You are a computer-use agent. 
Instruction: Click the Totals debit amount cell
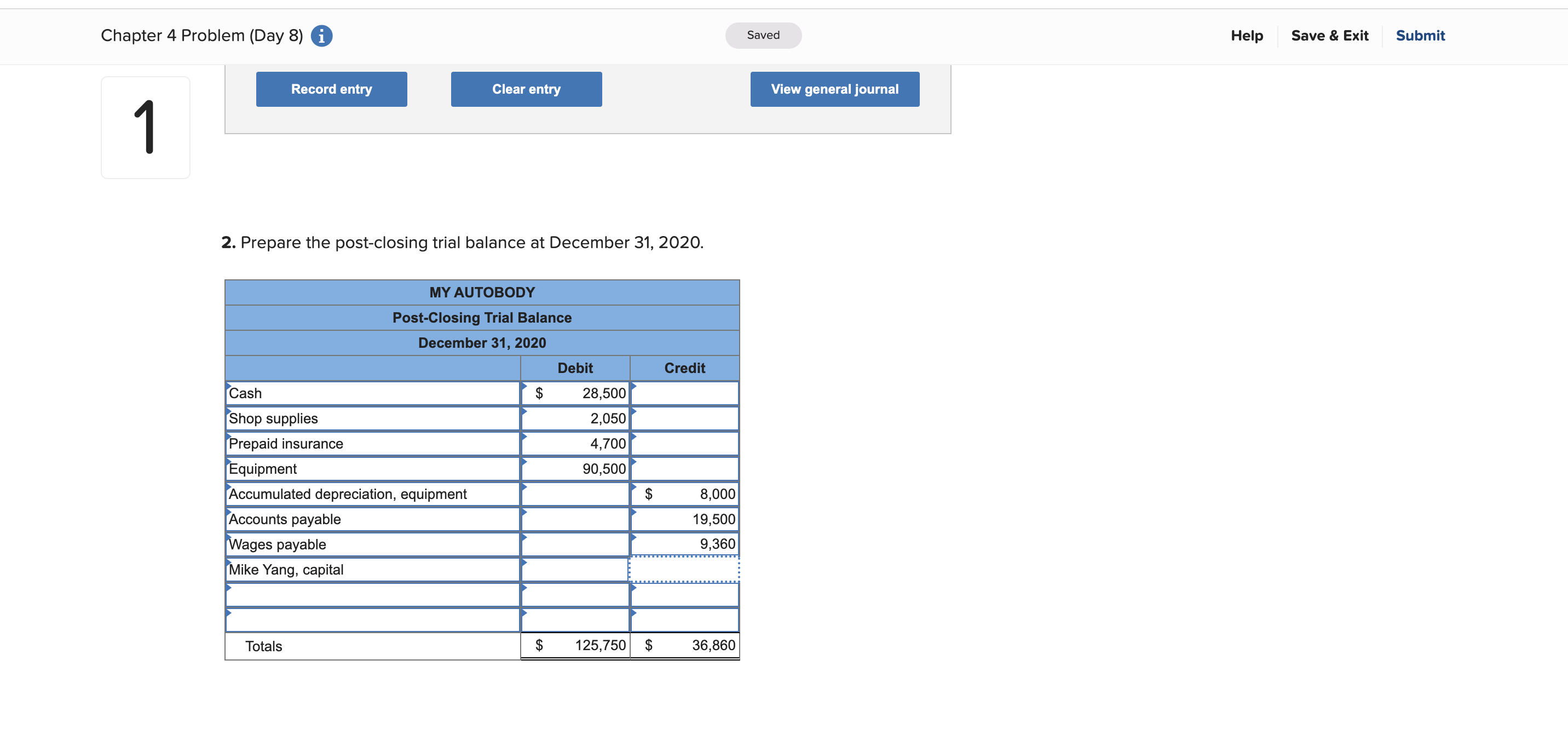point(575,645)
